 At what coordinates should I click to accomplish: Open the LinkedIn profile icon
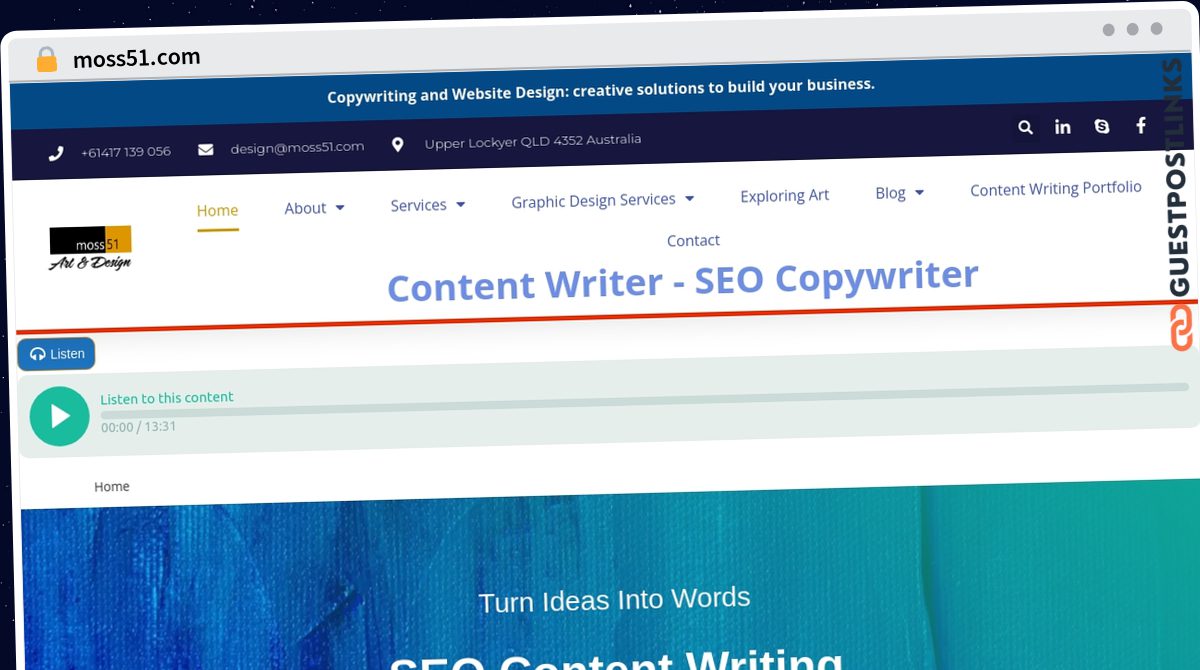[1063, 127]
